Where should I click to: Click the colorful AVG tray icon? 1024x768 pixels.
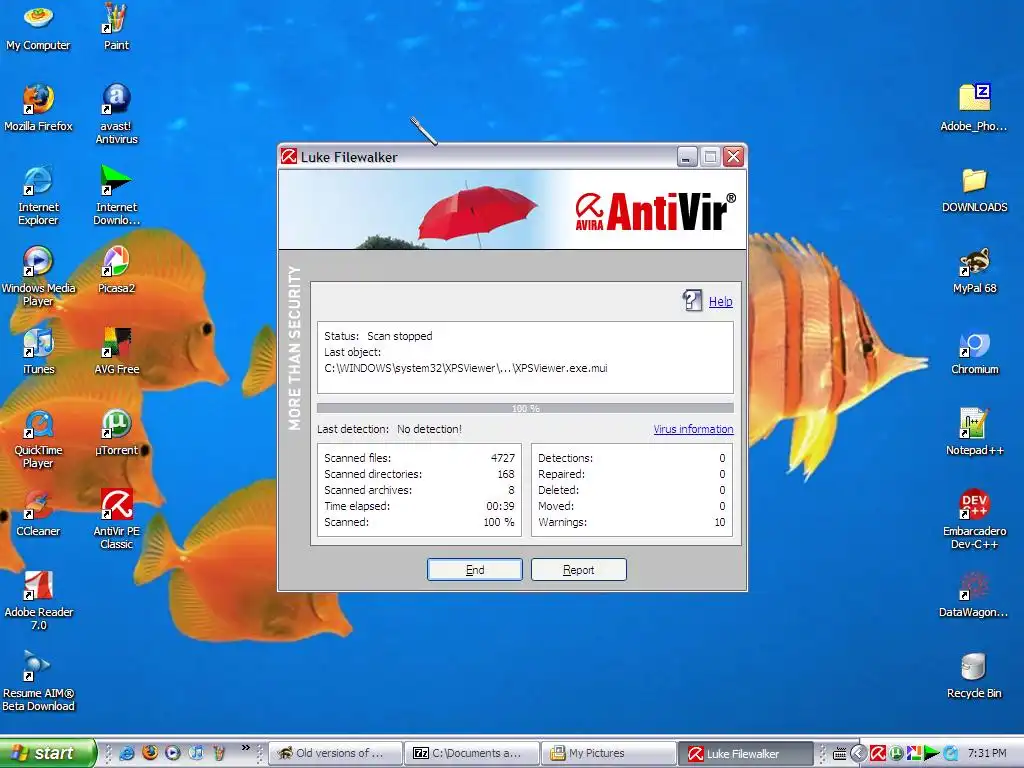pos(914,753)
